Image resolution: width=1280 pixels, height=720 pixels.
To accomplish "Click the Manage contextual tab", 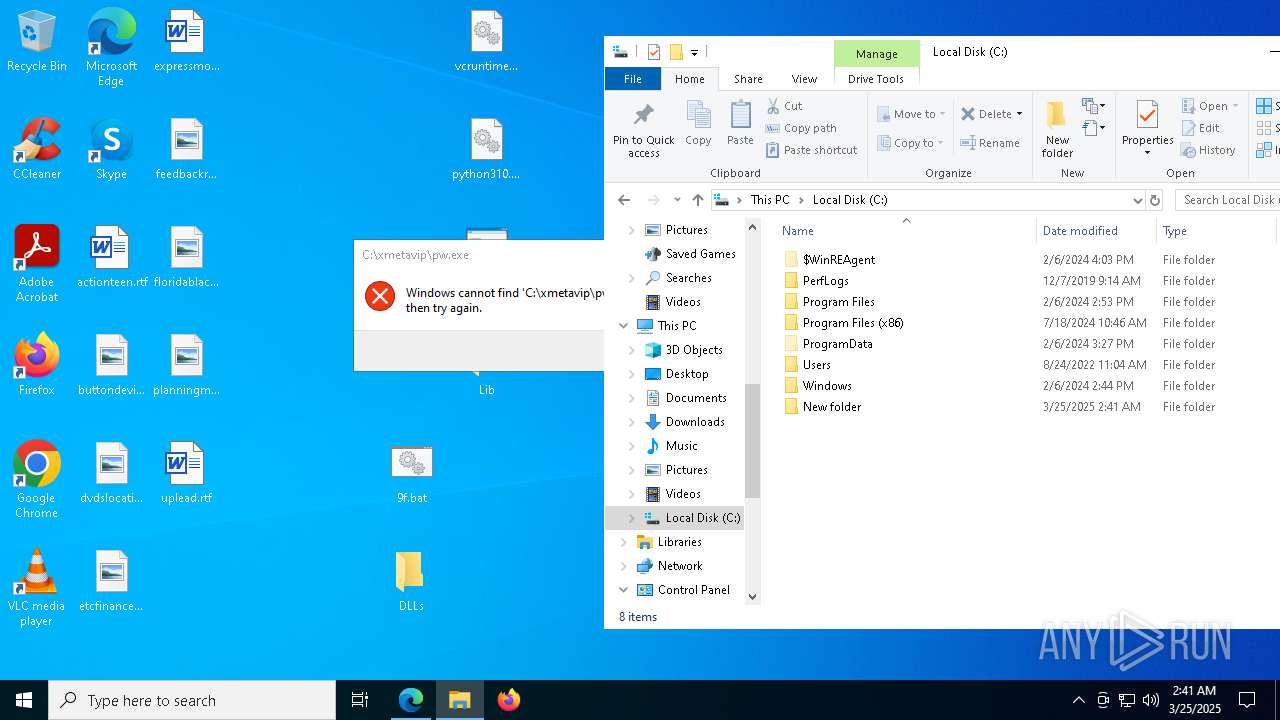I will tap(876, 54).
